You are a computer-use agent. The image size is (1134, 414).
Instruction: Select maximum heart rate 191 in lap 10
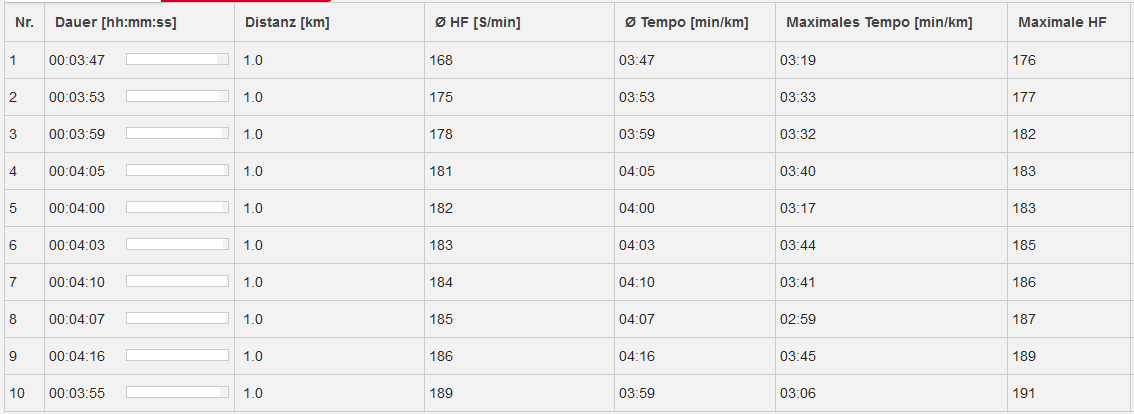tap(1024, 394)
